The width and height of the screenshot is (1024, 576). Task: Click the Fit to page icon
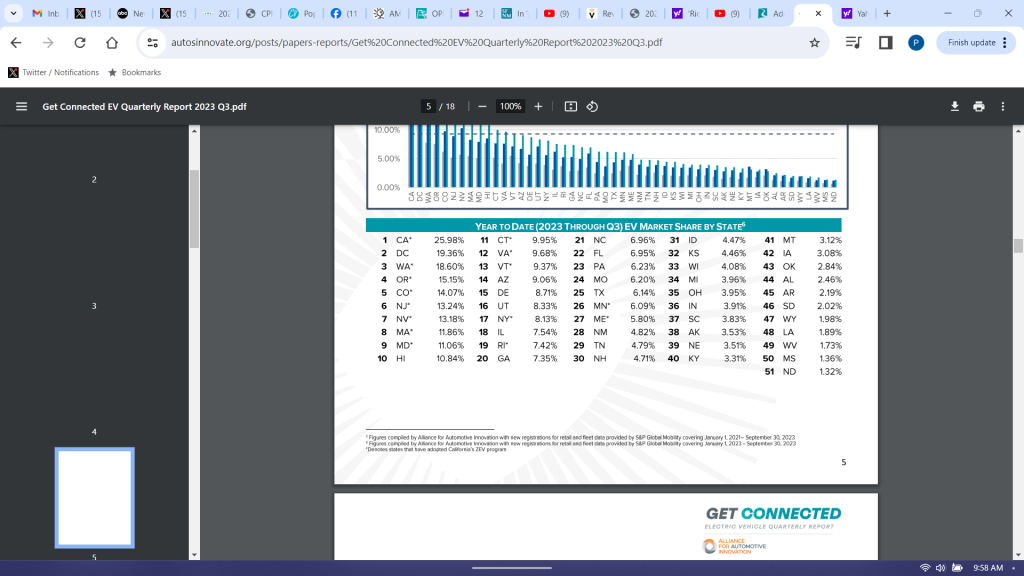(571, 107)
